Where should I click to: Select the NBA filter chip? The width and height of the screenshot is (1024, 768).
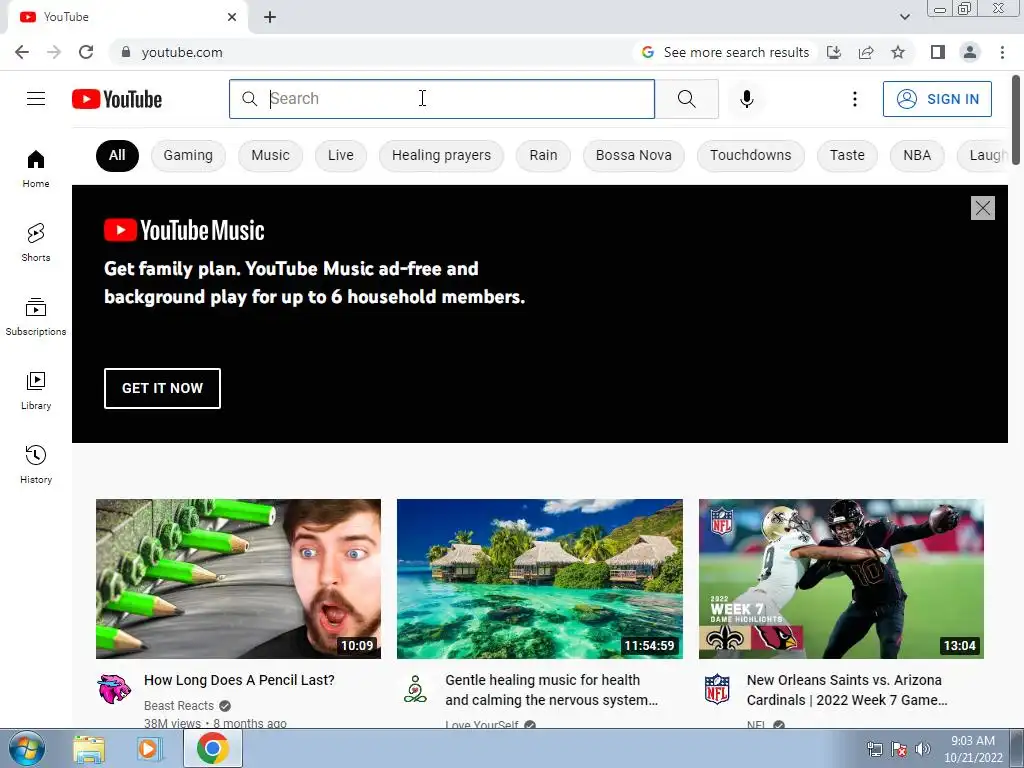(x=917, y=155)
